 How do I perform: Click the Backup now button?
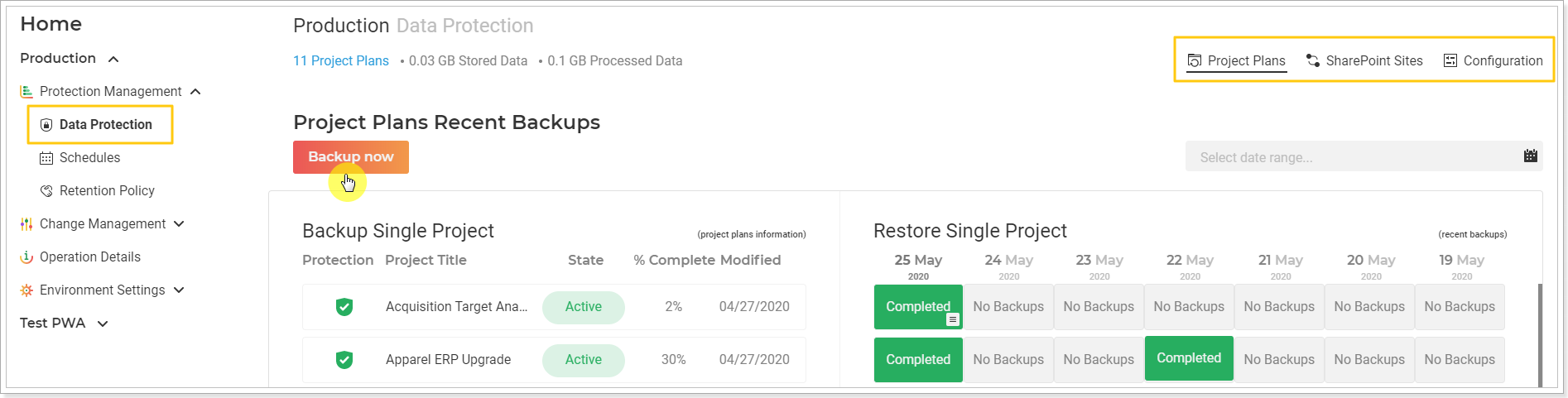[351, 157]
